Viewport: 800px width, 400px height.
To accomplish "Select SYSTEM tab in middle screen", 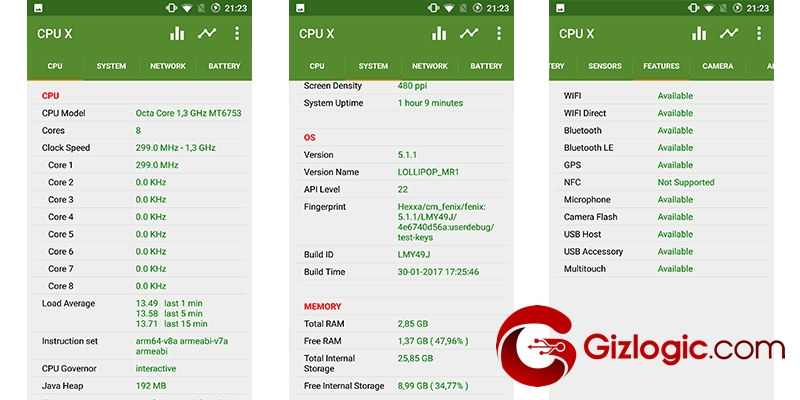I will [373, 66].
